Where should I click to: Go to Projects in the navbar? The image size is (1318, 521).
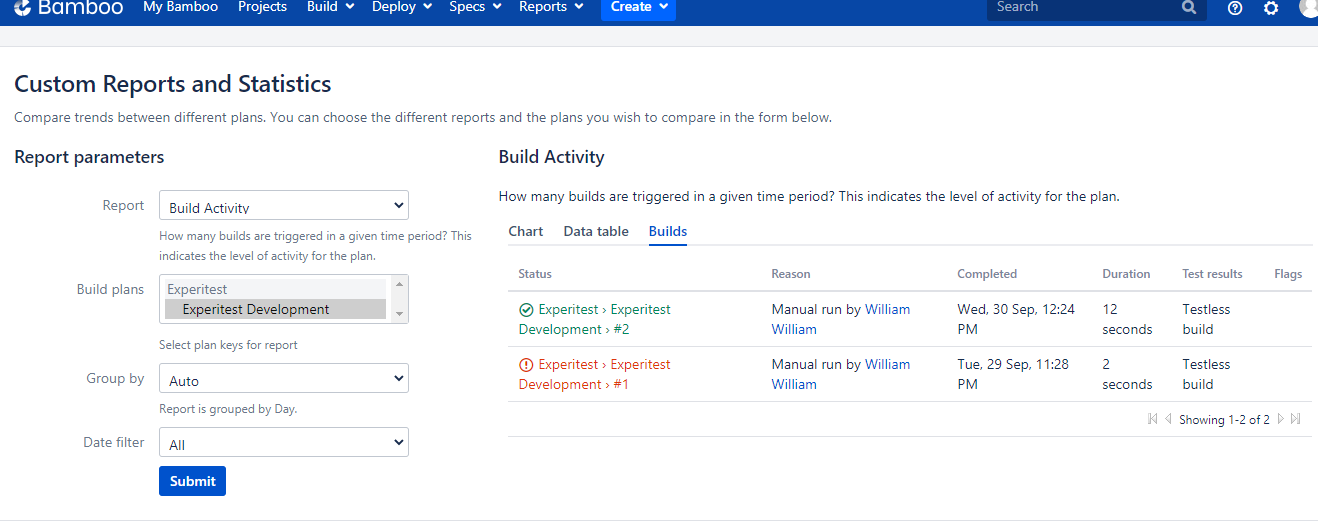(x=262, y=7)
